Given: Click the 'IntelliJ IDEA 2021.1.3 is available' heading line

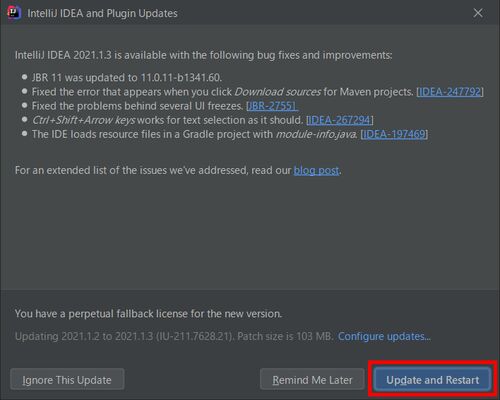Looking at the screenshot, I should coord(203,55).
